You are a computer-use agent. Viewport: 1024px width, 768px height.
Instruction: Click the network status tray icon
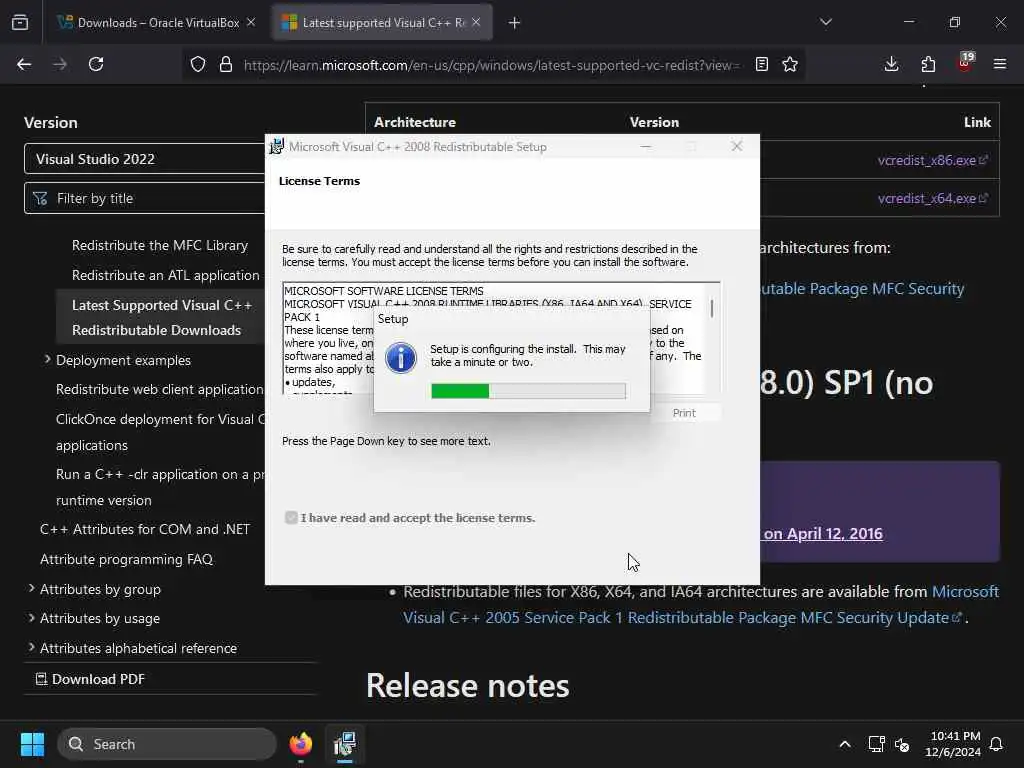(876, 744)
